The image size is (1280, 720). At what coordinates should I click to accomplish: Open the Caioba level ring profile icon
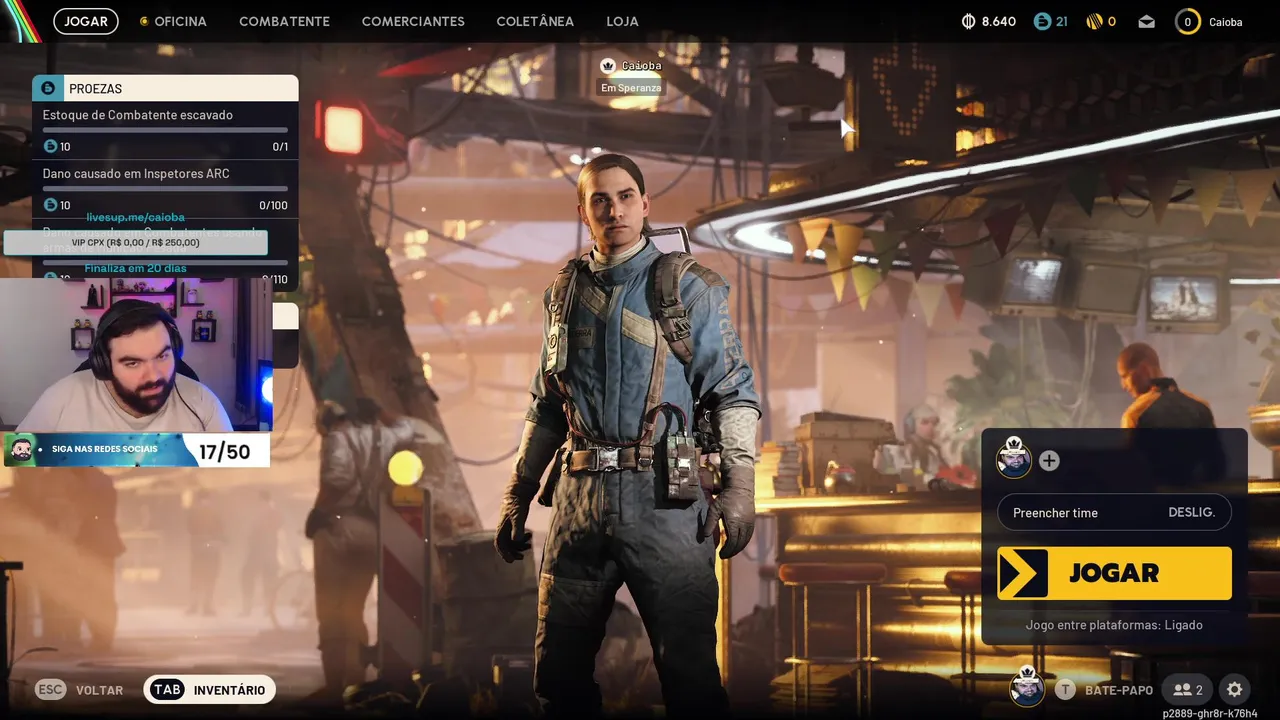(x=1187, y=21)
